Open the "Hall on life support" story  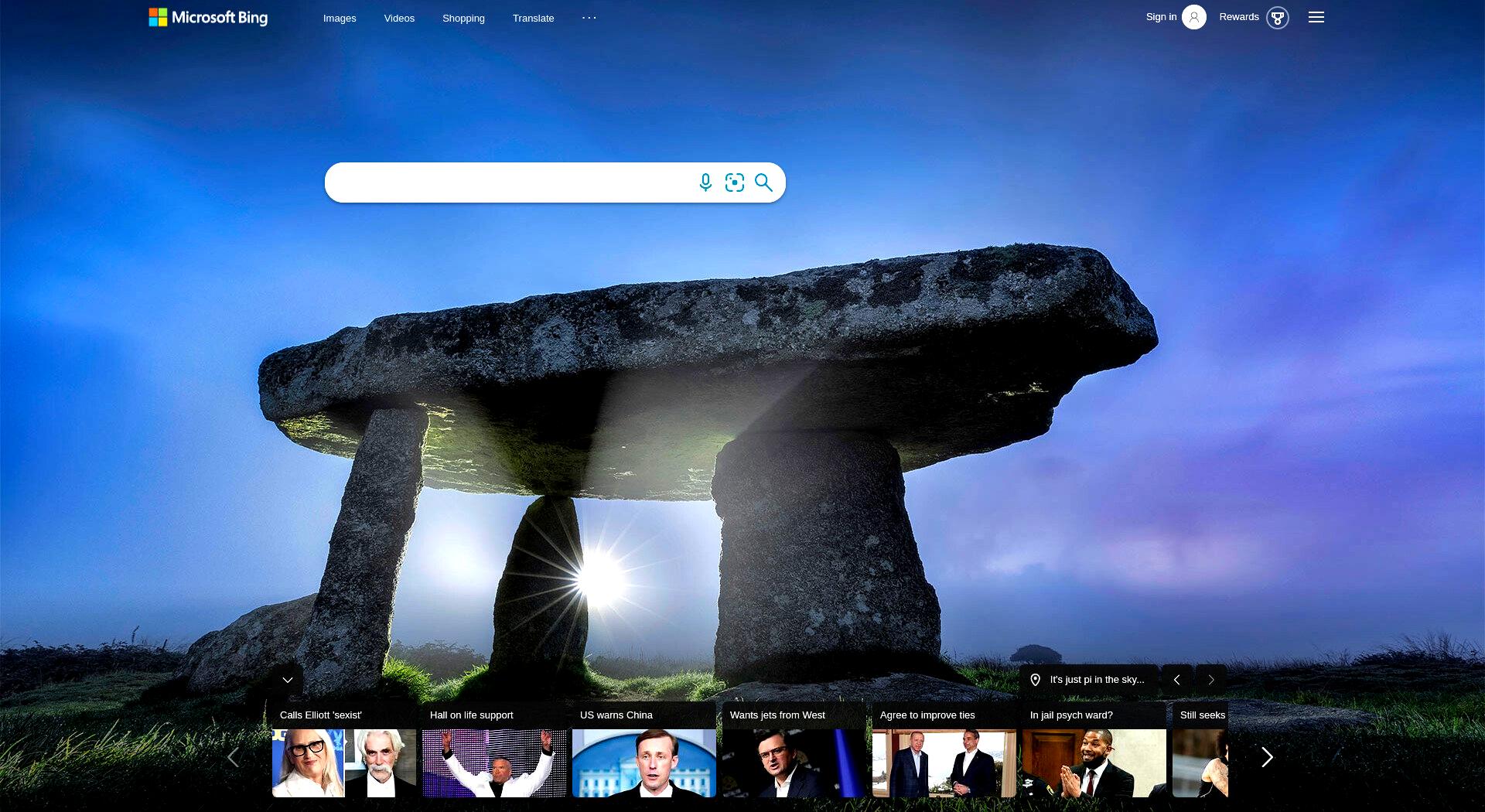494,749
